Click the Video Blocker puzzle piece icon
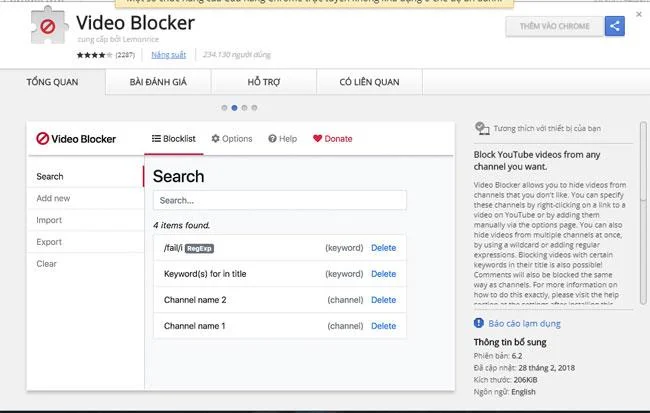This screenshot has width=650, height=413. coord(49,25)
